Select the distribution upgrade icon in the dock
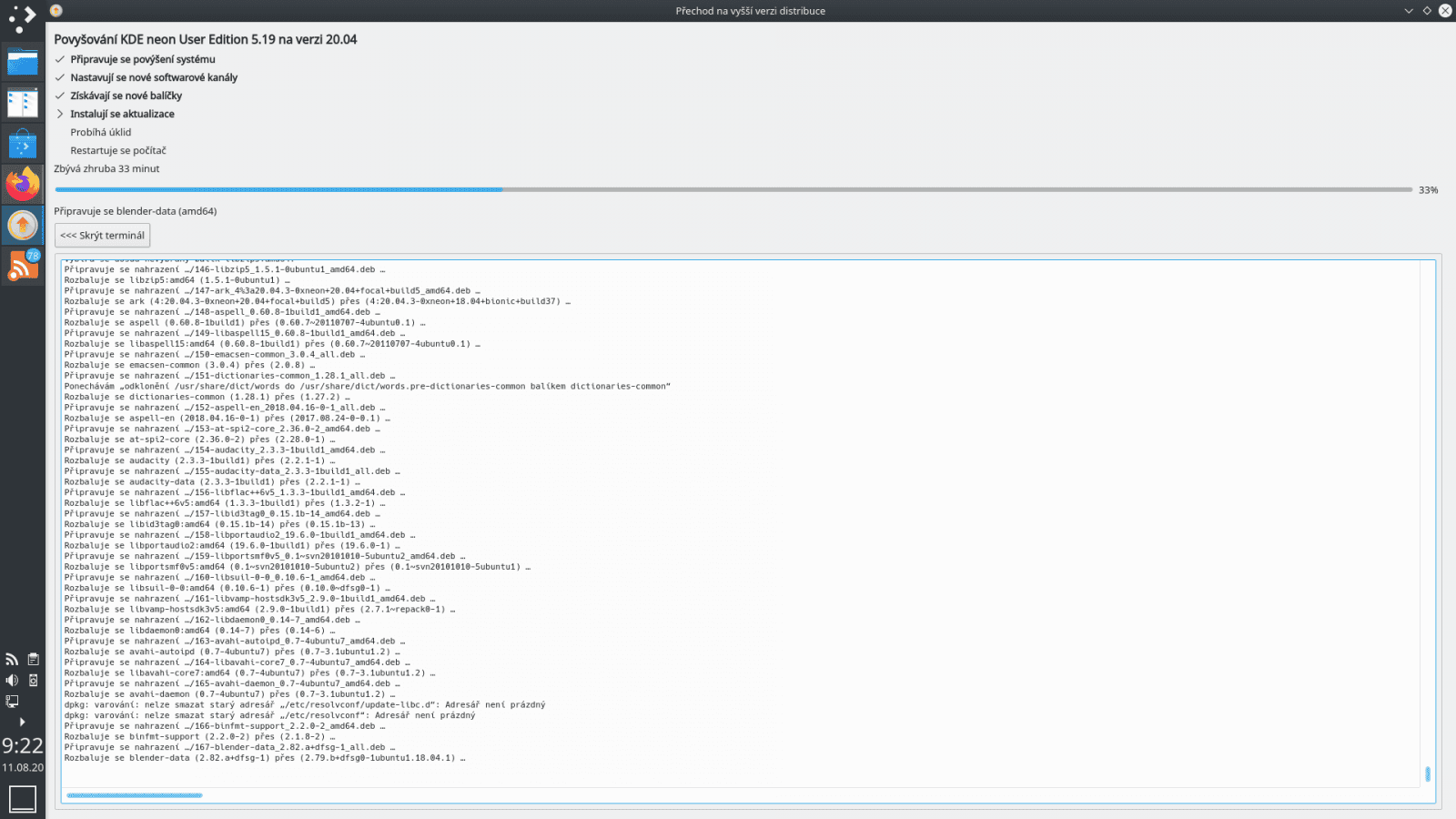The image size is (1456, 819). (x=23, y=224)
